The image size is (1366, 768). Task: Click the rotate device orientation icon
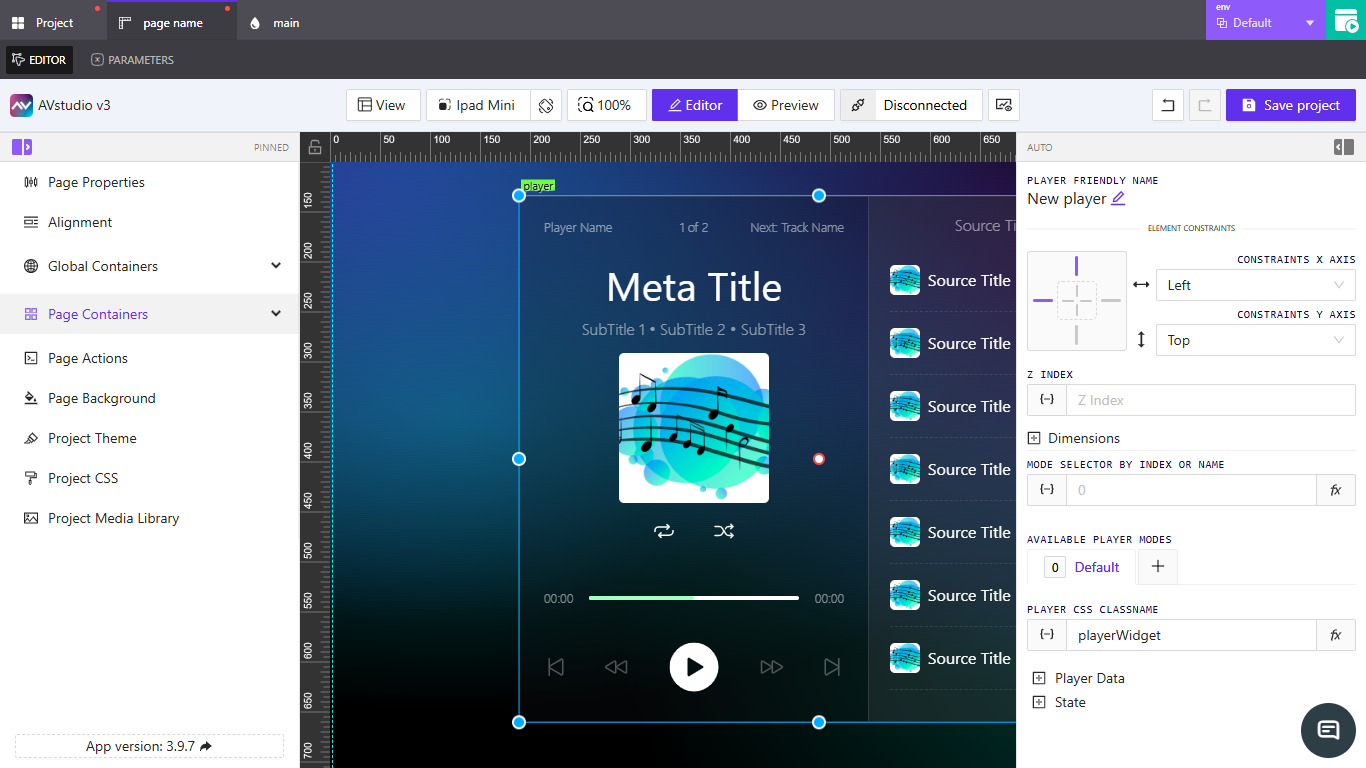[545, 105]
